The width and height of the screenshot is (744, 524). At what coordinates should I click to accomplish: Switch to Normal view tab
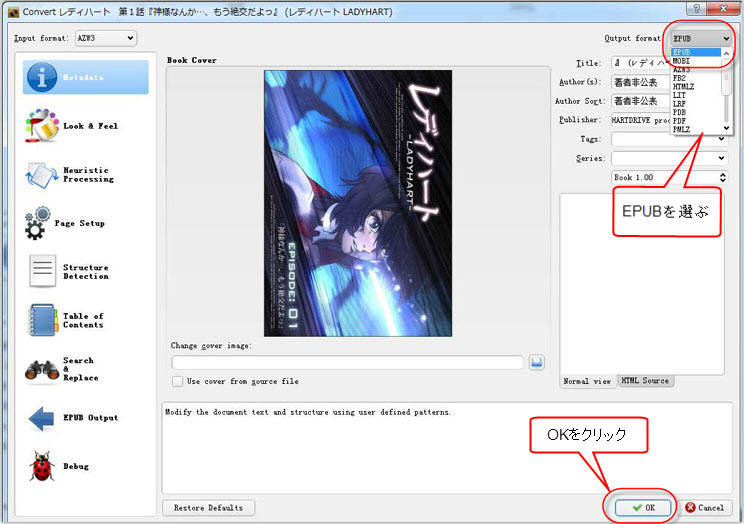click(587, 381)
